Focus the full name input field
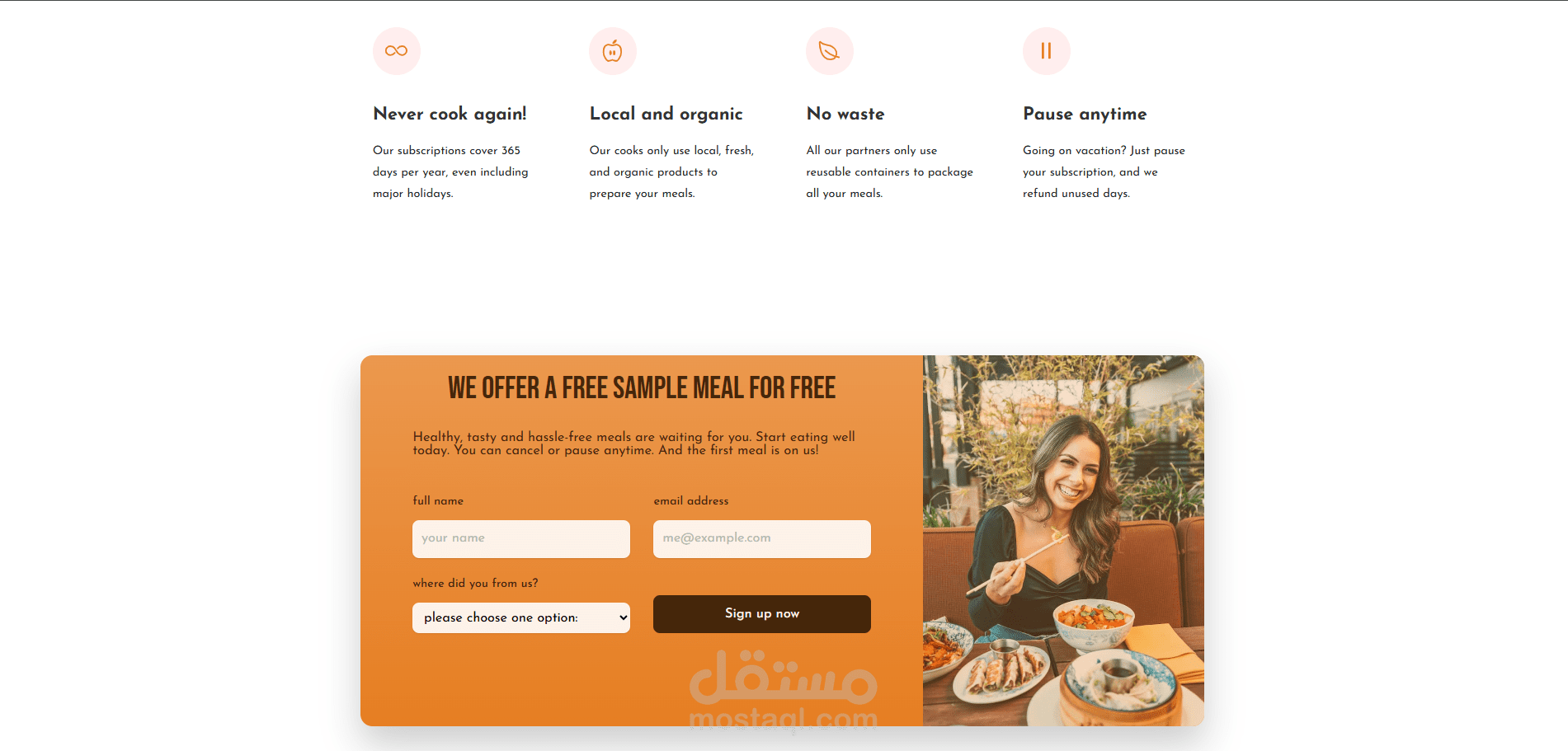This screenshot has width=1568, height=751. pos(521,539)
